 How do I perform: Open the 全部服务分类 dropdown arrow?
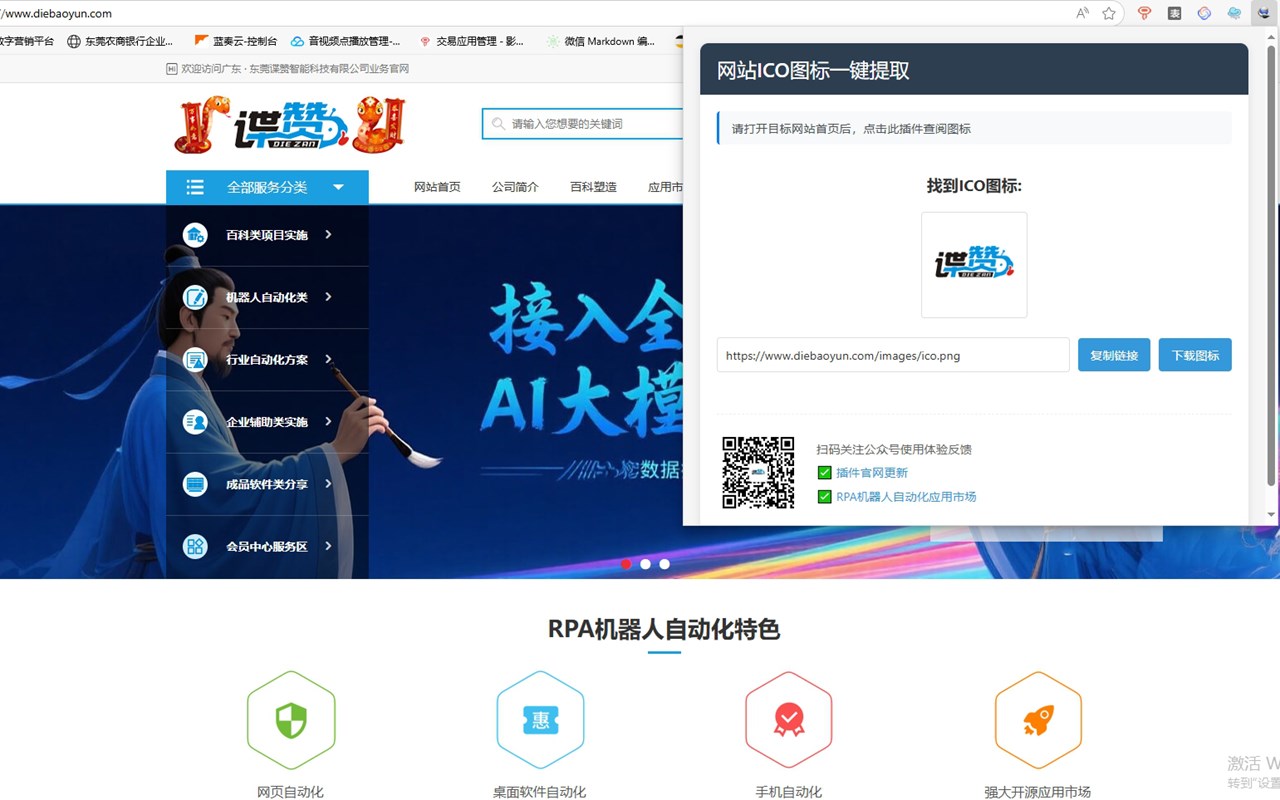tap(338, 187)
